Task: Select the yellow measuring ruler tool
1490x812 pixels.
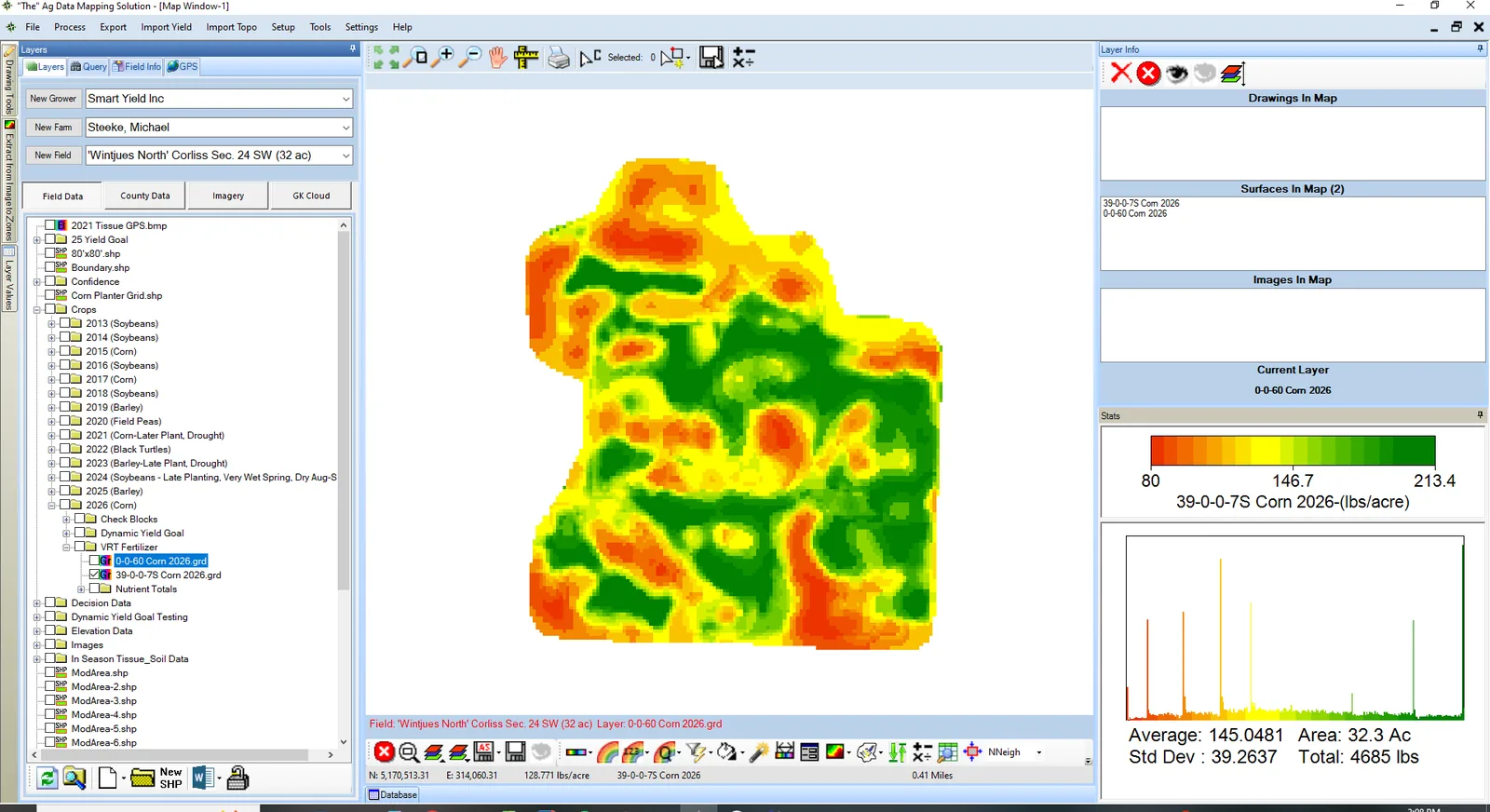Action: pyautogui.click(x=526, y=58)
